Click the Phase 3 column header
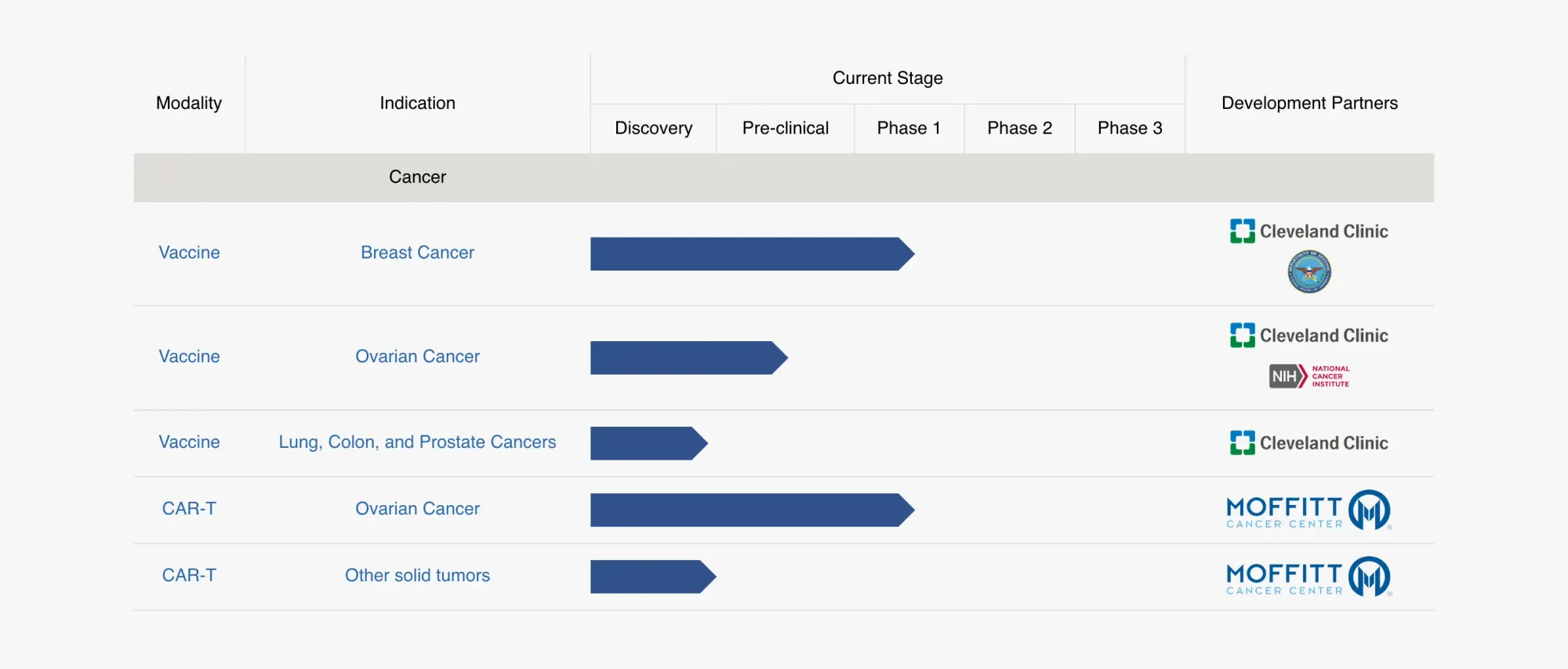 click(x=1129, y=129)
